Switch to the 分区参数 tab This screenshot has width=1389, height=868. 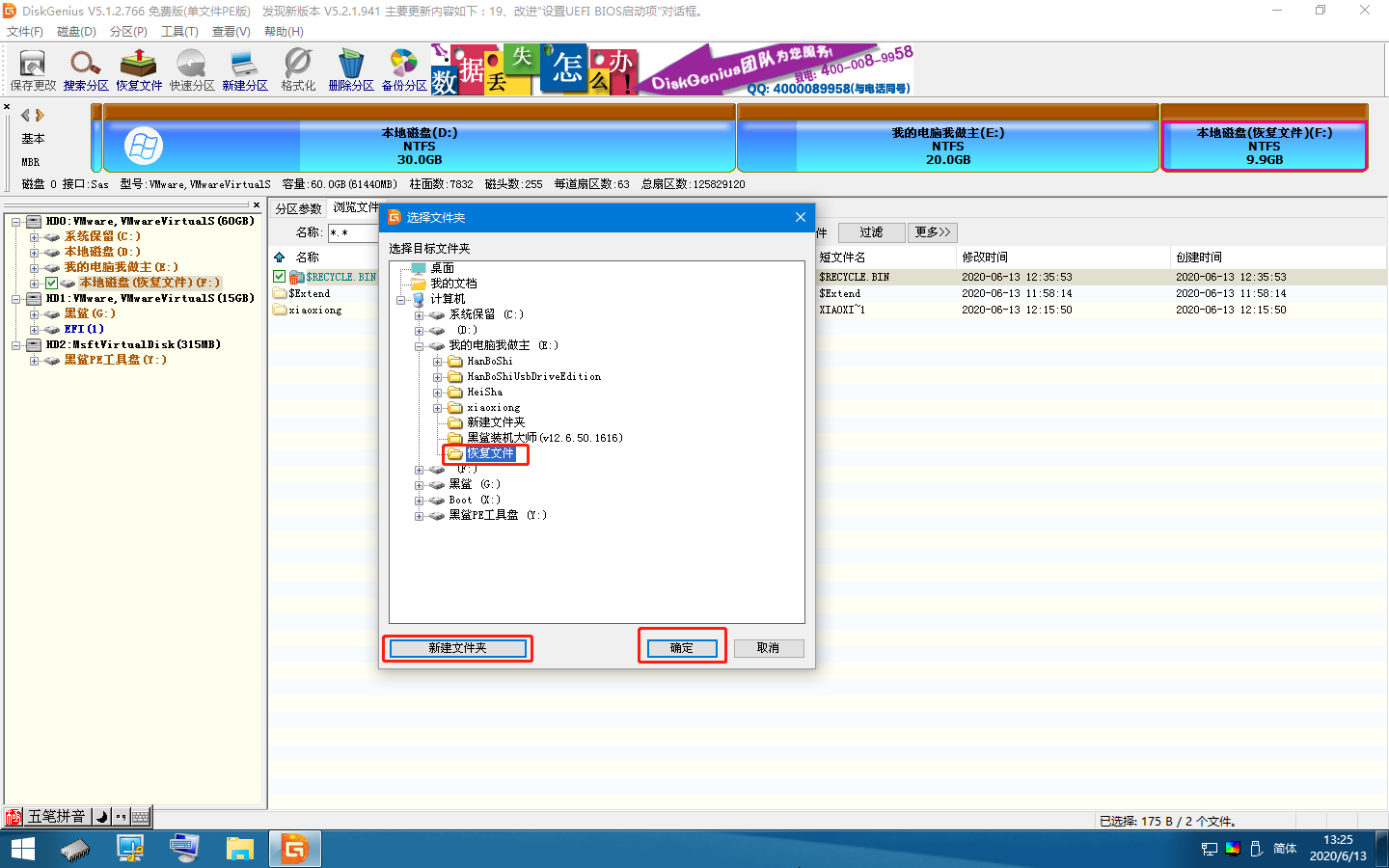point(298,208)
